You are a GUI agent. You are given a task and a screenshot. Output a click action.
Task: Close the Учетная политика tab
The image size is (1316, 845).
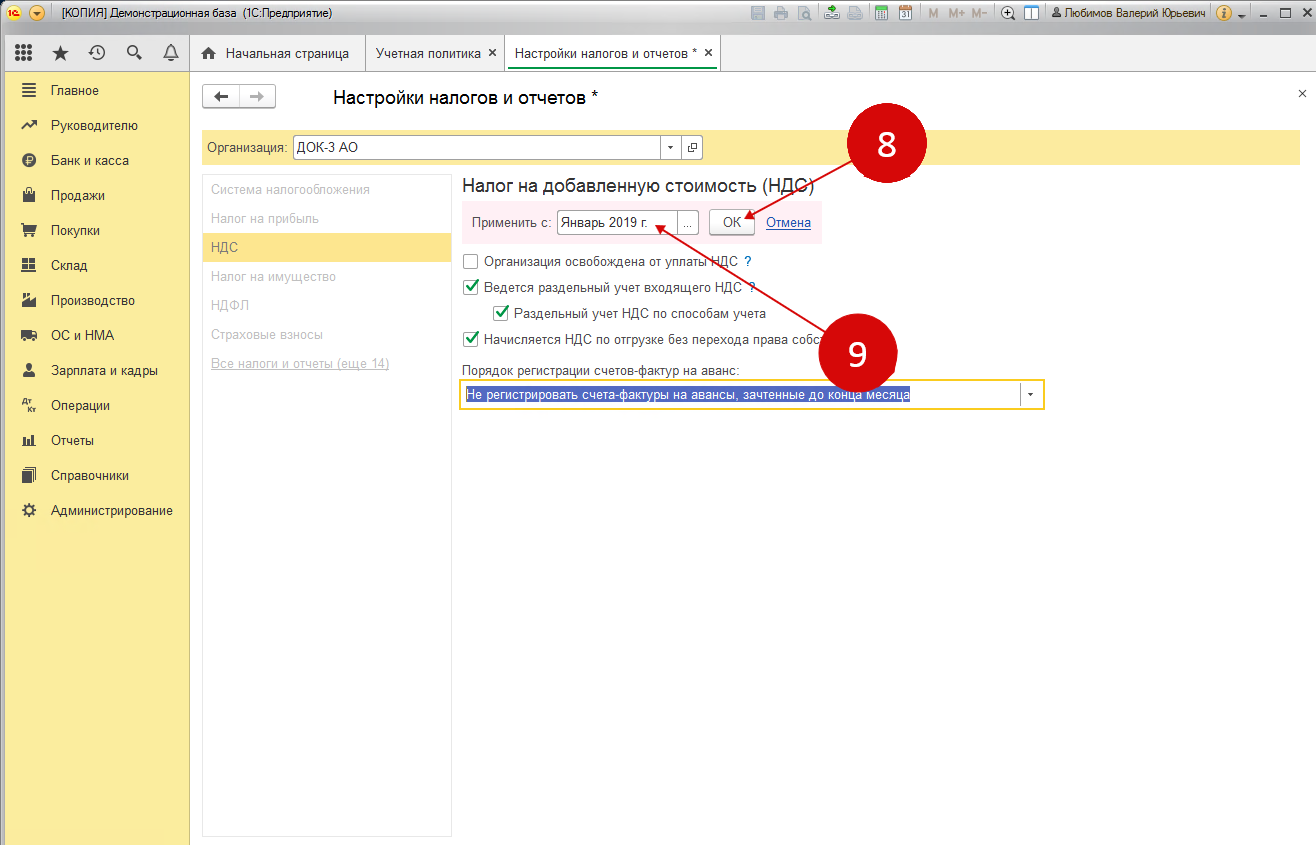point(491,53)
